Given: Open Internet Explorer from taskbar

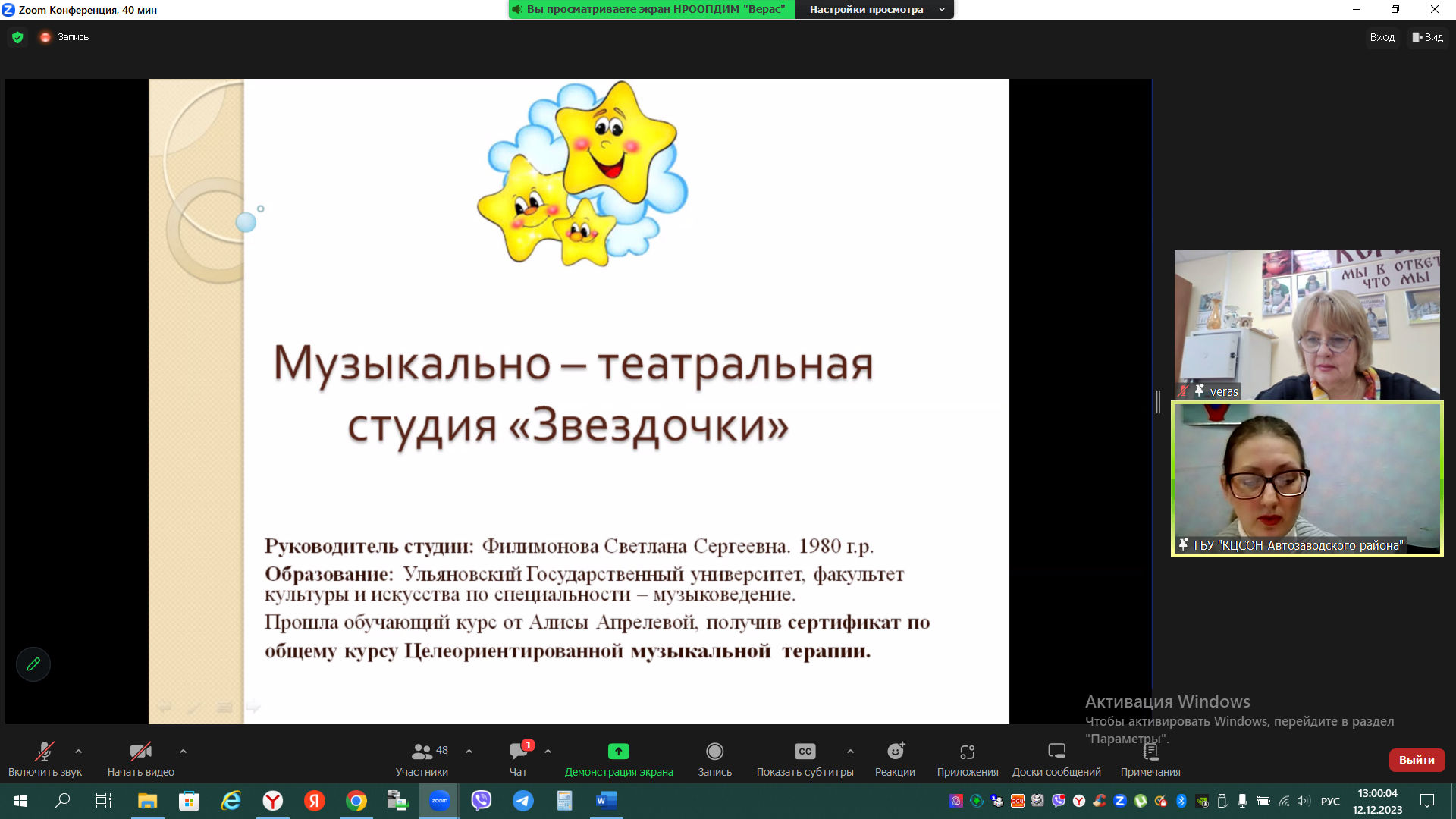Looking at the screenshot, I should (231, 801).
